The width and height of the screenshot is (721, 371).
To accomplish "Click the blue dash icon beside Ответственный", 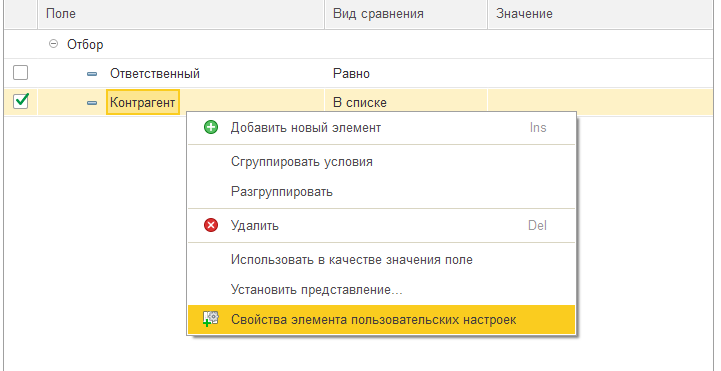I will [x=92, y=74].
